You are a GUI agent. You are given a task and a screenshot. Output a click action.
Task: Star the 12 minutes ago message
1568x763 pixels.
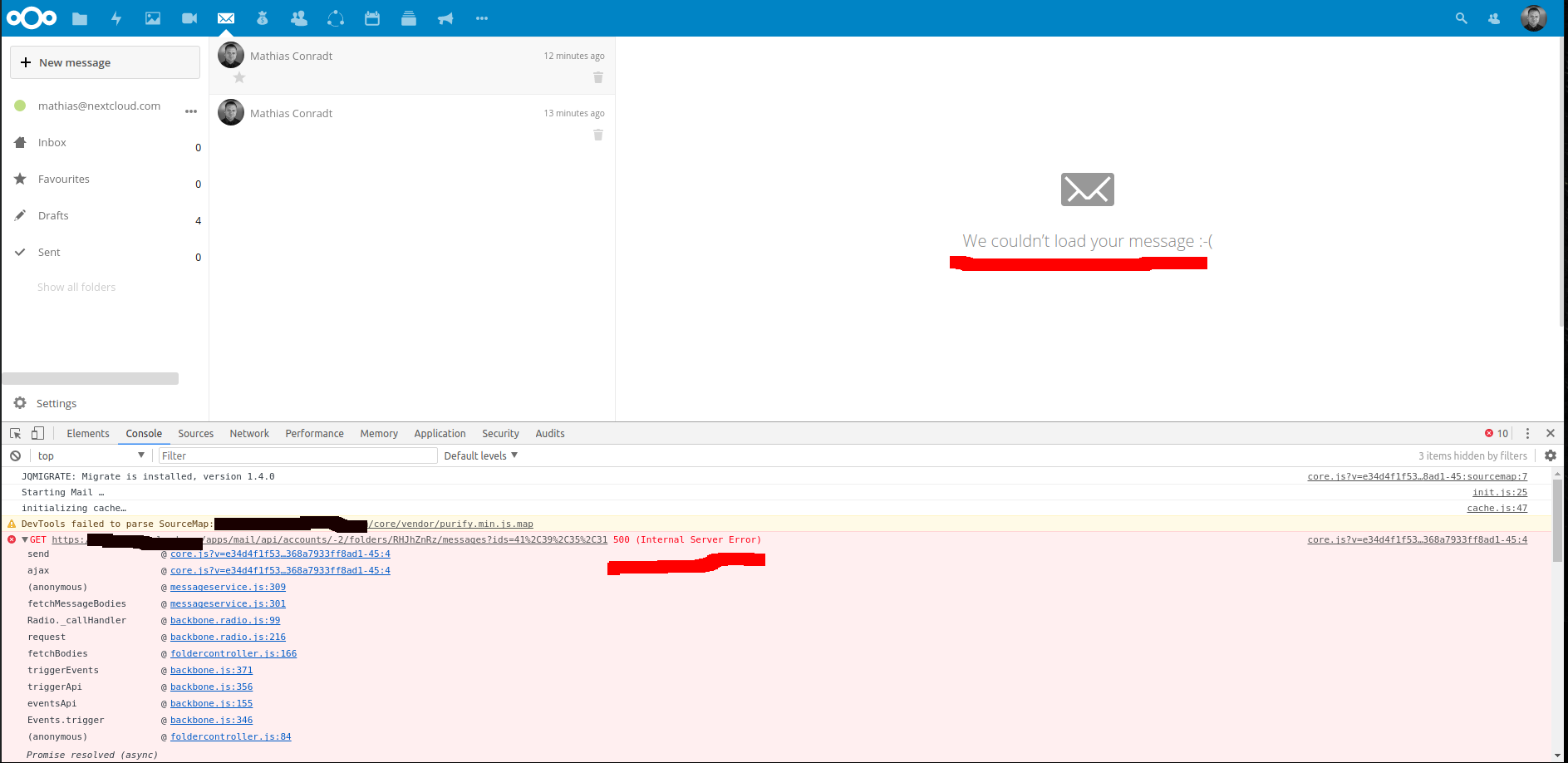[x=239, y=77]
